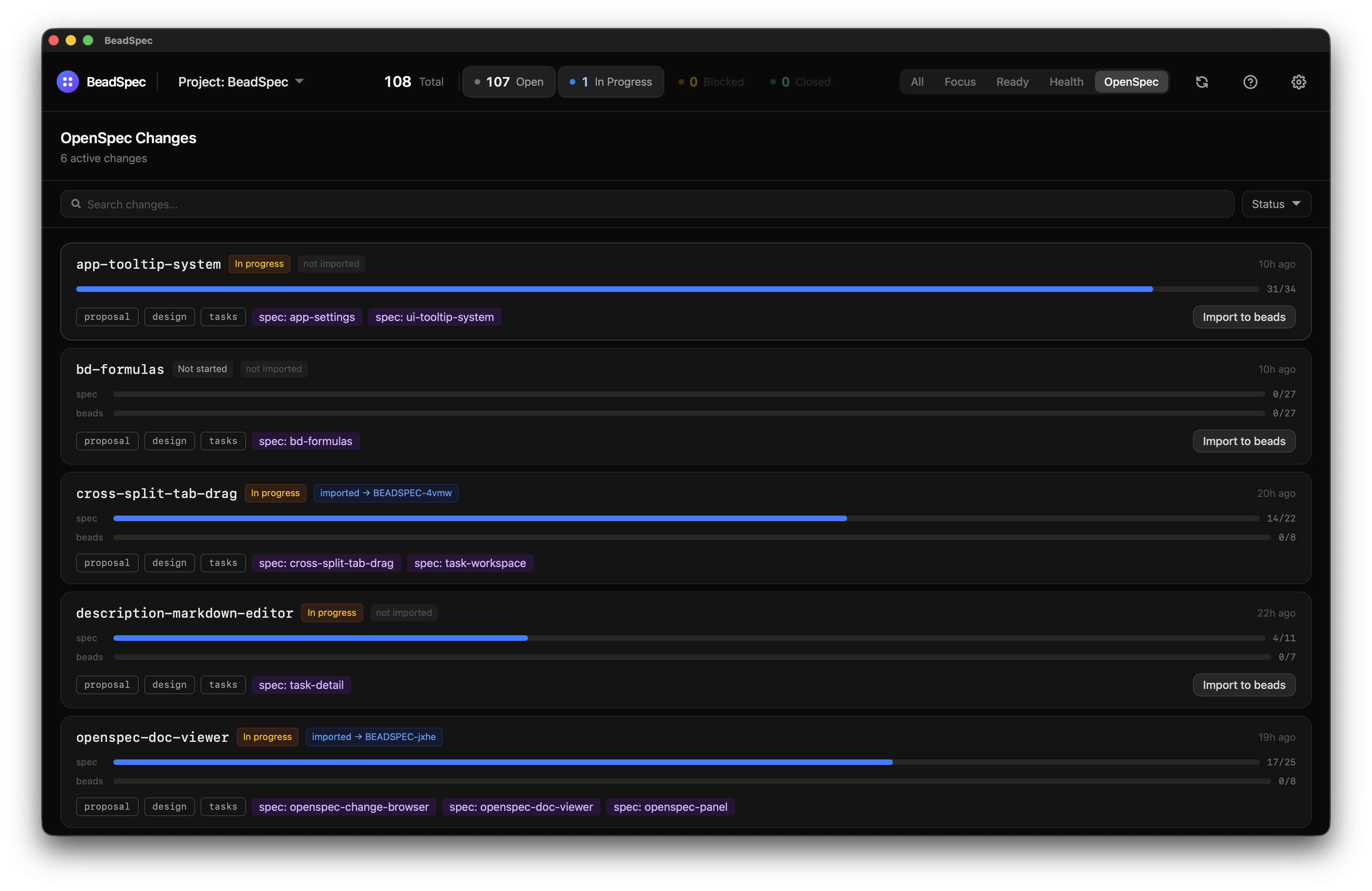Click the 108 Total counter
The height and width of the screenshot is (891, 1372).
click(x=413, y=82)
